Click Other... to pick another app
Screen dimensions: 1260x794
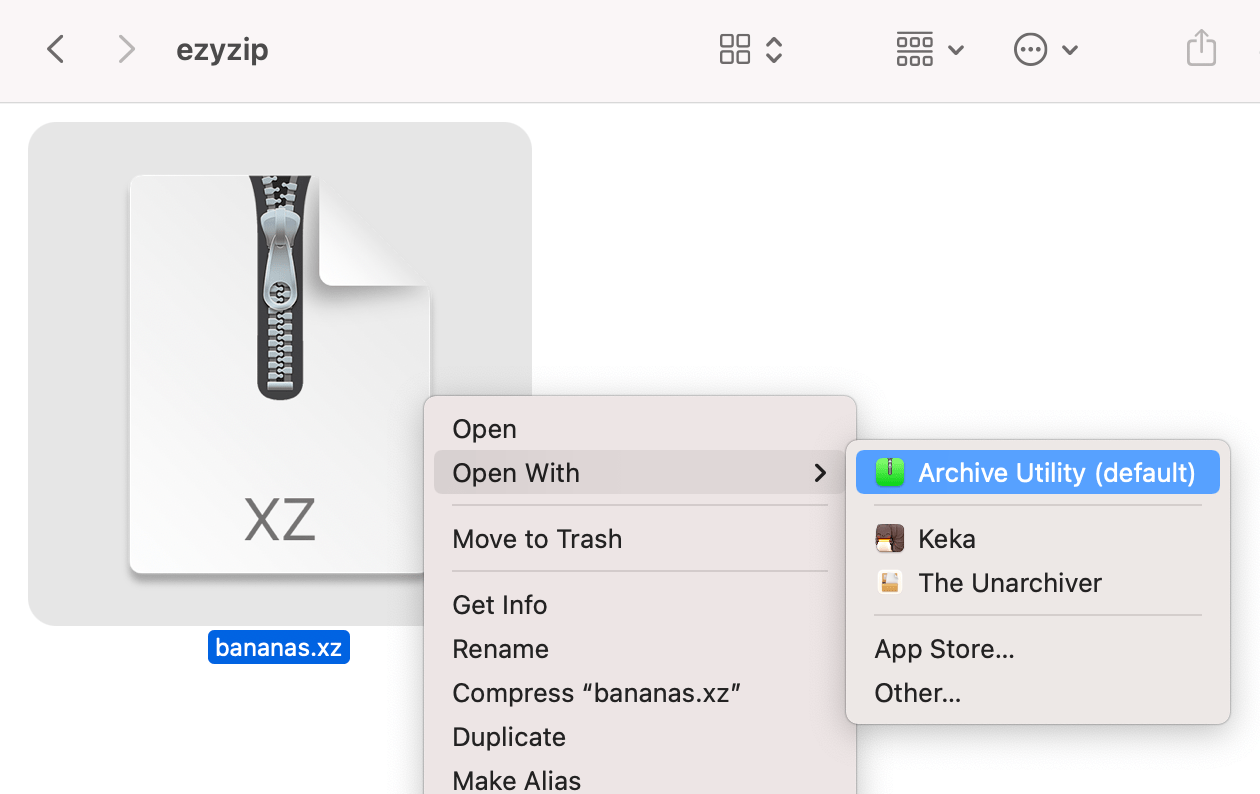pos(917,692)
